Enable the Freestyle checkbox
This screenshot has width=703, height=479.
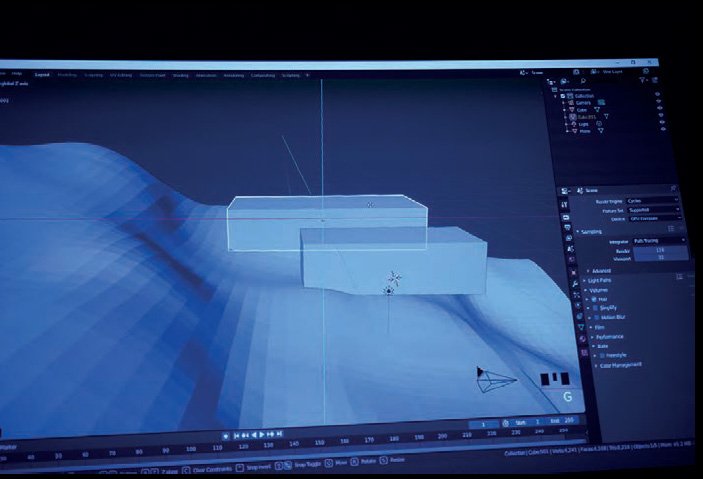click(602, 355)
